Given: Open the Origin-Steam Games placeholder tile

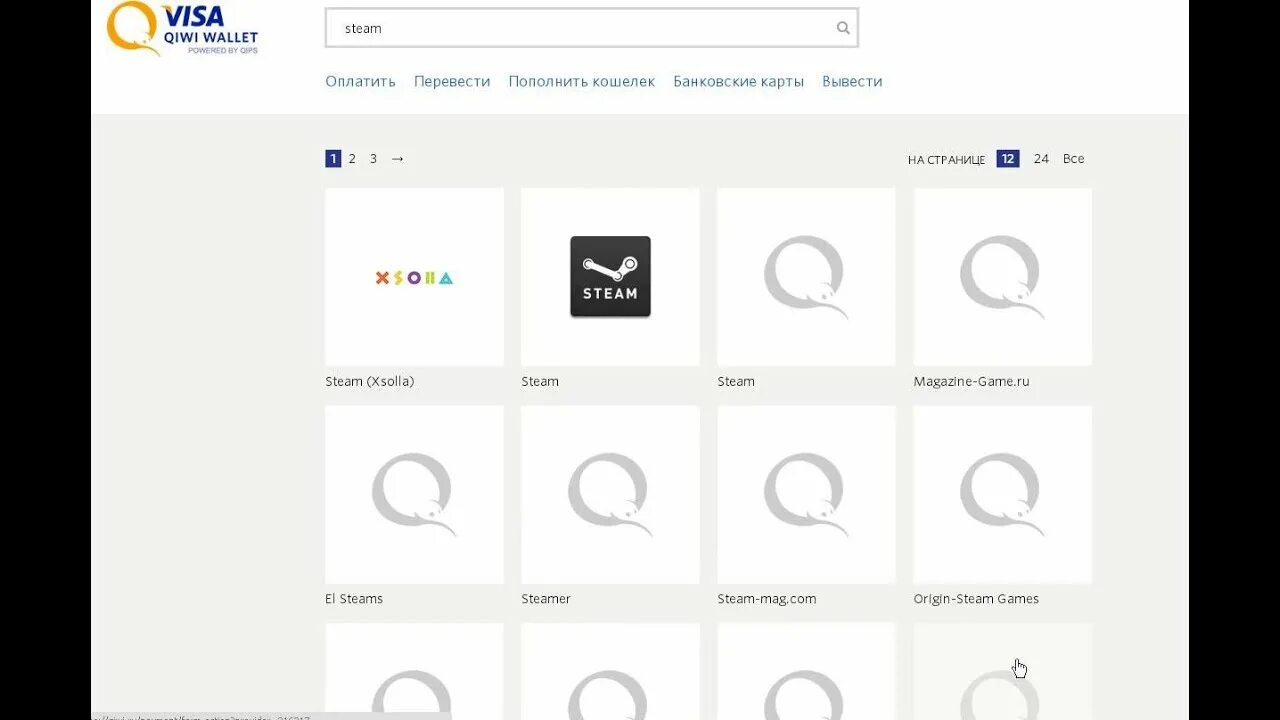Looking at the screenshot, I should tap(1002, 494).
